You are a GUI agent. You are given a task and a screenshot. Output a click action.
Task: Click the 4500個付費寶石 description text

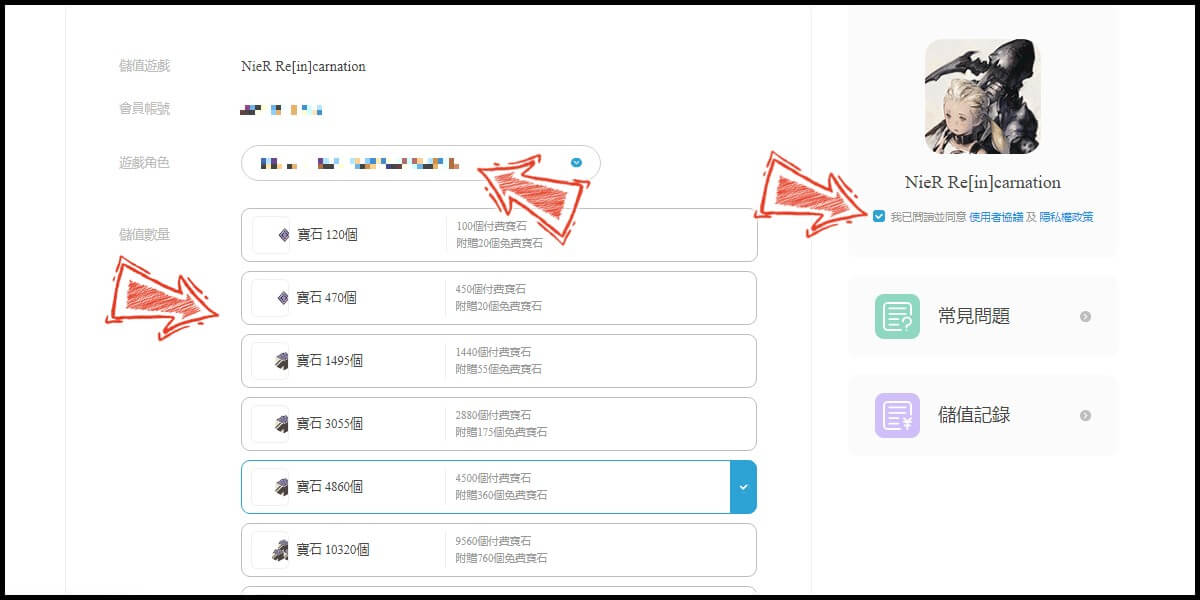point(494,478)
